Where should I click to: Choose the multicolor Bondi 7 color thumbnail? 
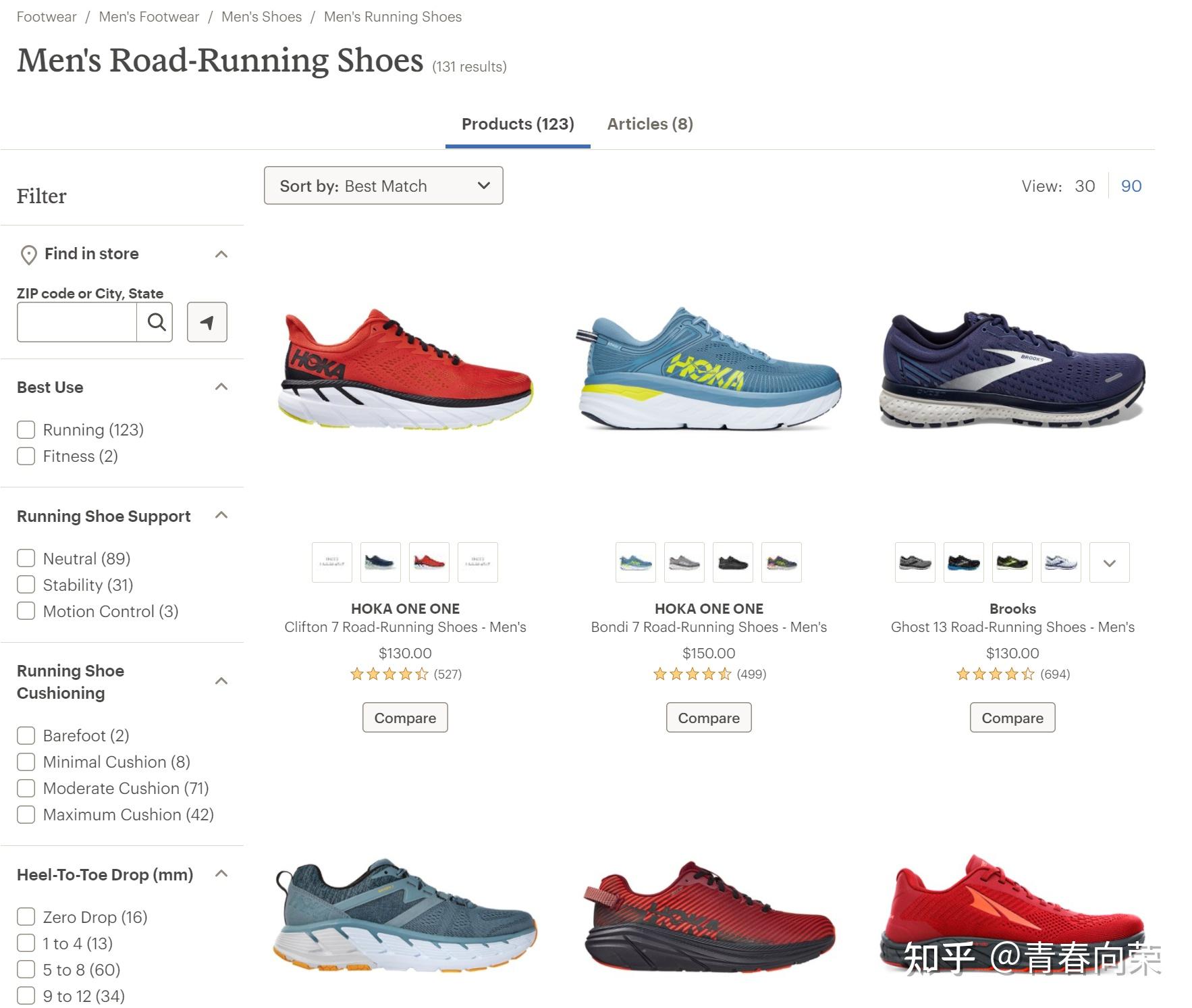[782, 562]
